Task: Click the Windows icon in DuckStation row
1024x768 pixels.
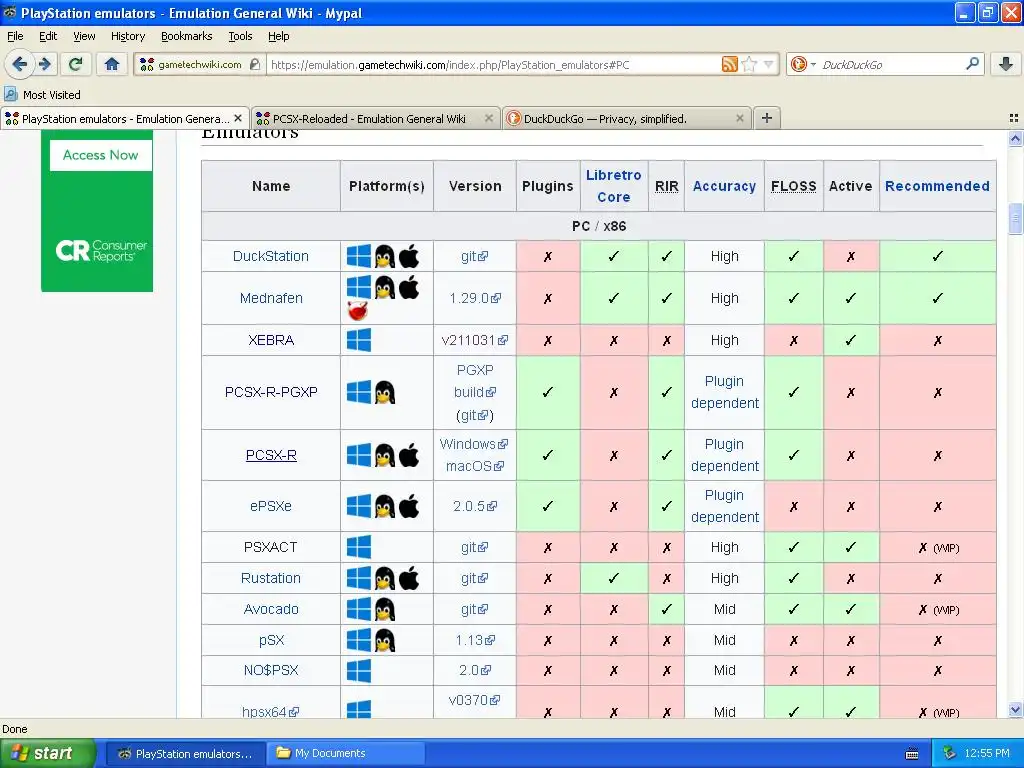Action: [359, 256]
